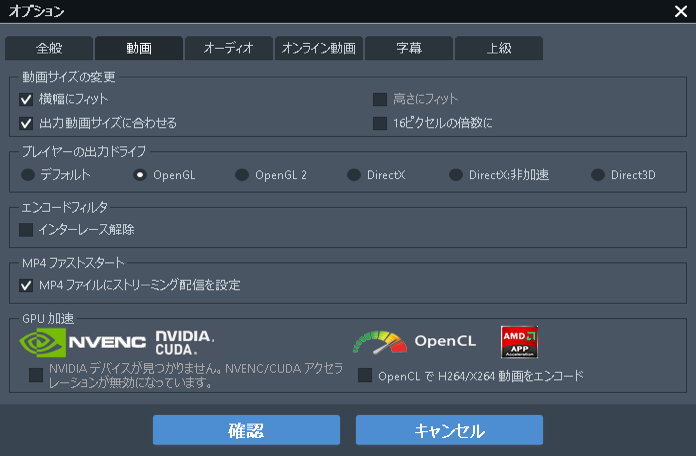Click the キャンセル button

coord(449,431)
